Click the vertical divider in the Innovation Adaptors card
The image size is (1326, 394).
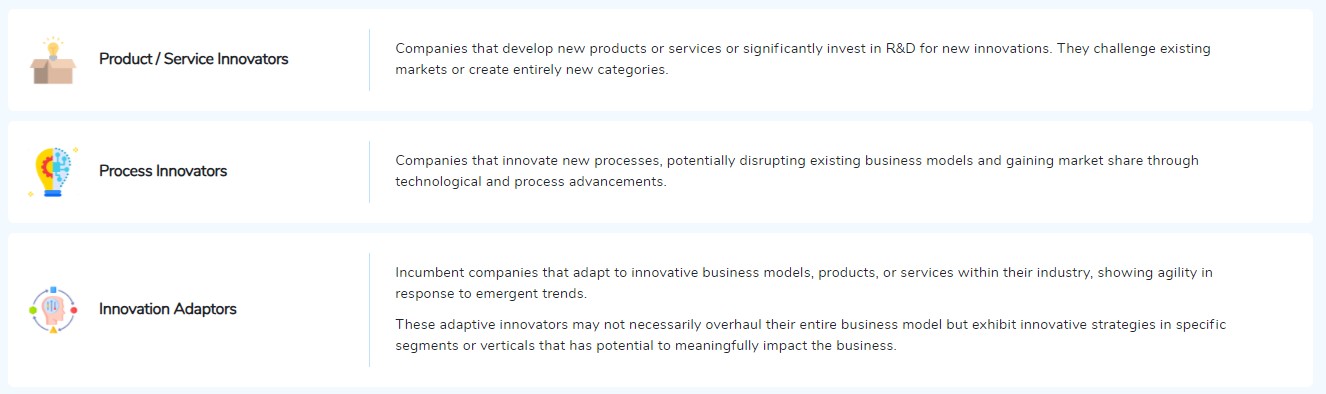click(x=369, y=310)
